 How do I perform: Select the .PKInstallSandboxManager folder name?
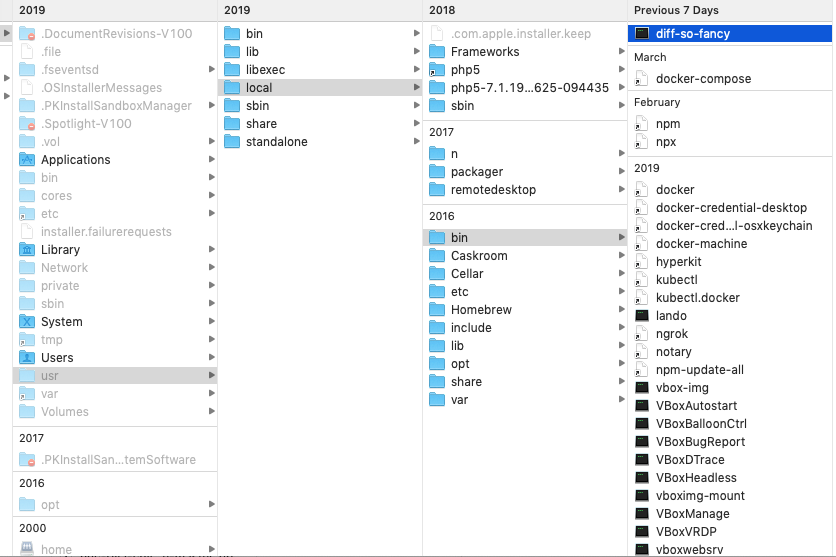coord(116,106)
